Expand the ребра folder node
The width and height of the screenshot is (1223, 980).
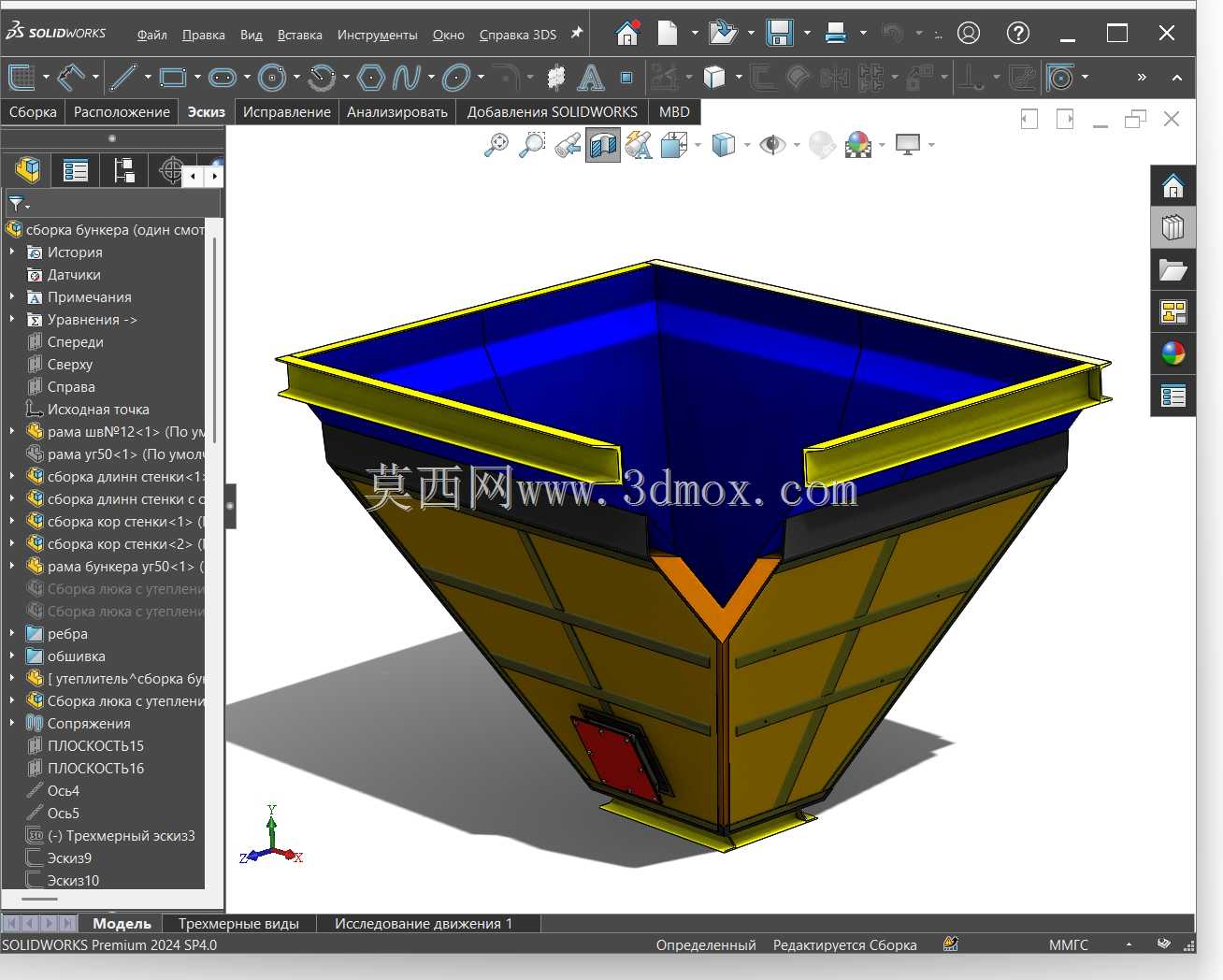click(x=12, y=633)
